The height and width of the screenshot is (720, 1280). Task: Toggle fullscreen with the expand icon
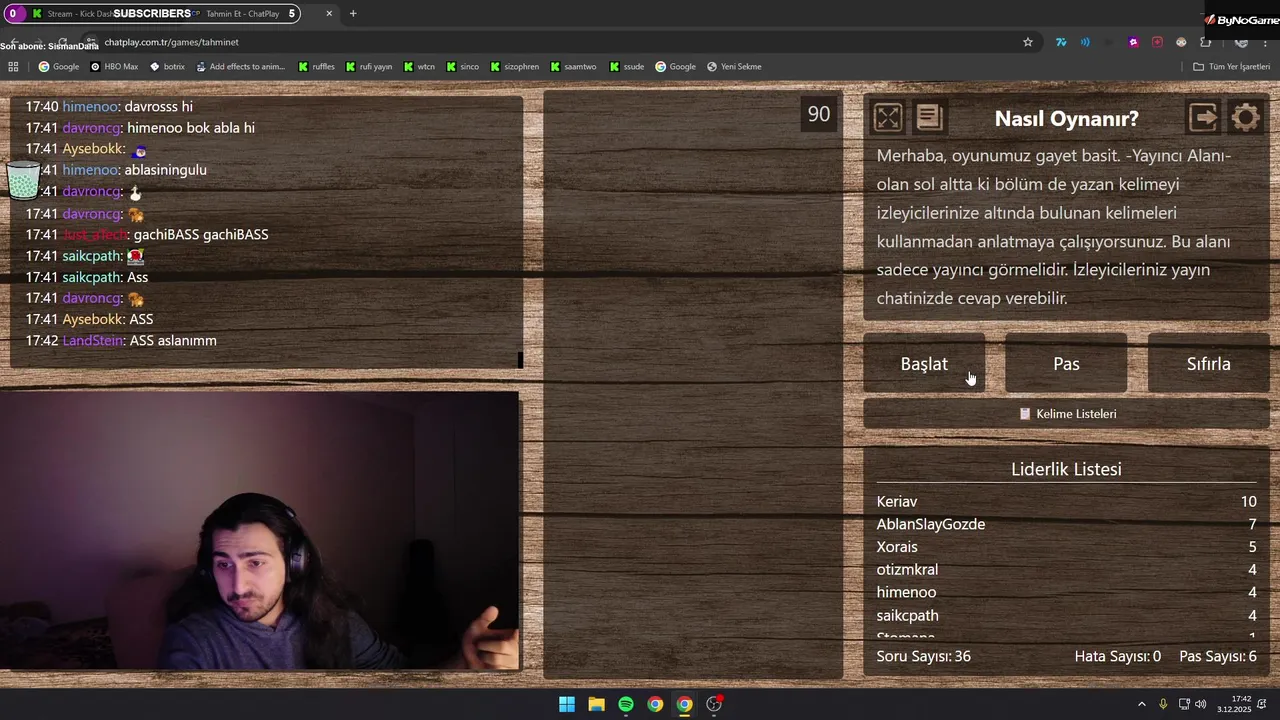887,118
